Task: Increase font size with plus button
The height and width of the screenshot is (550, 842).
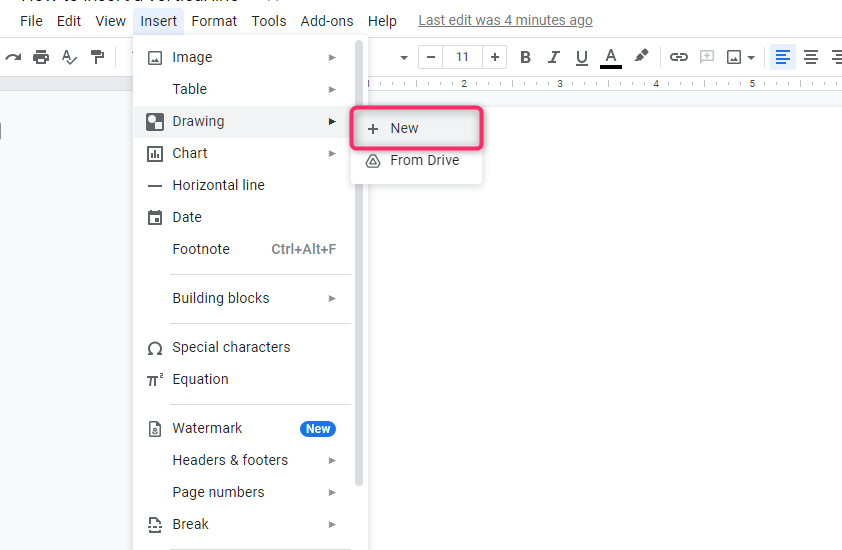Action: pyautogui.click(x=495, y=57)
